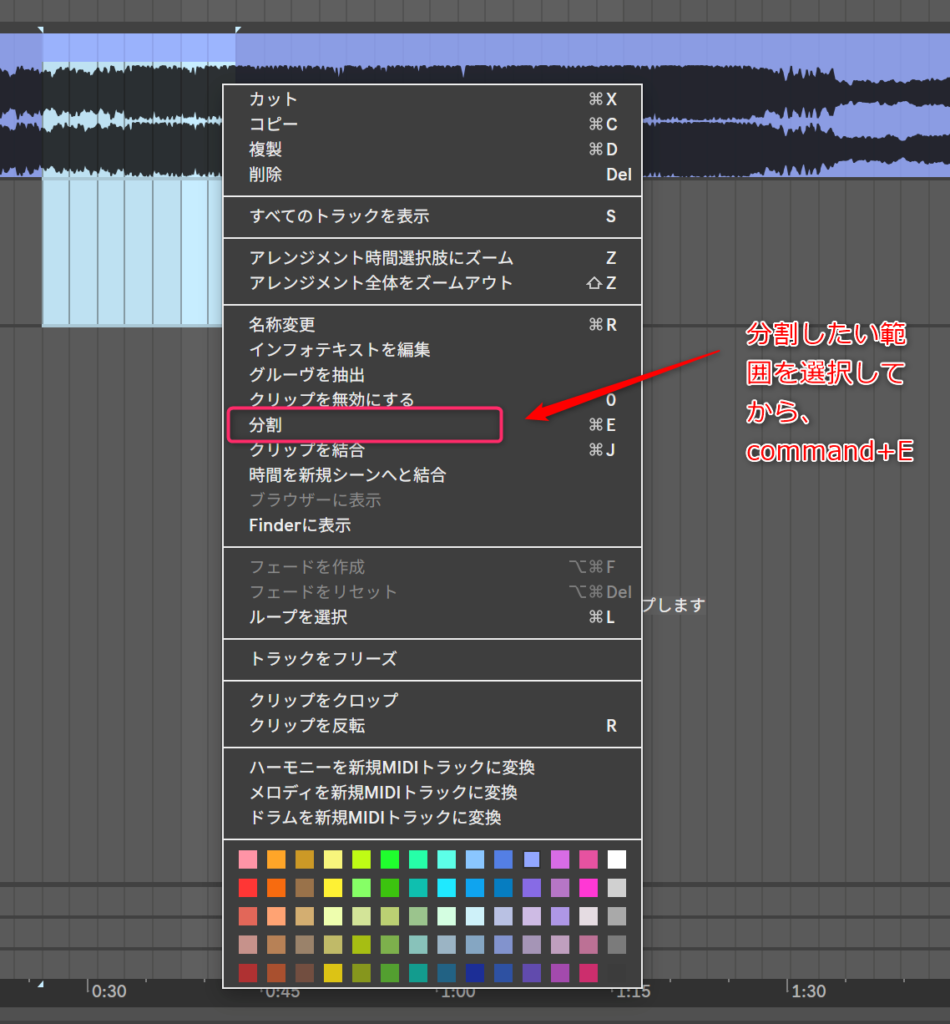Click クリップを結合 (Consolidate) entry
Image resolution: width=950 pixels, height=1024 pixels.
coord(306,450)
